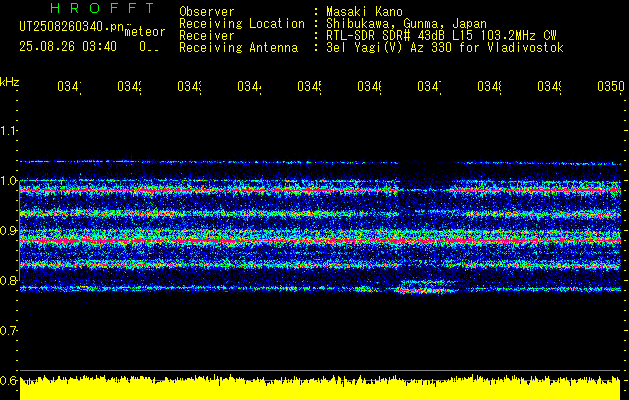Click the 0350 time marker

coord(611,86)
